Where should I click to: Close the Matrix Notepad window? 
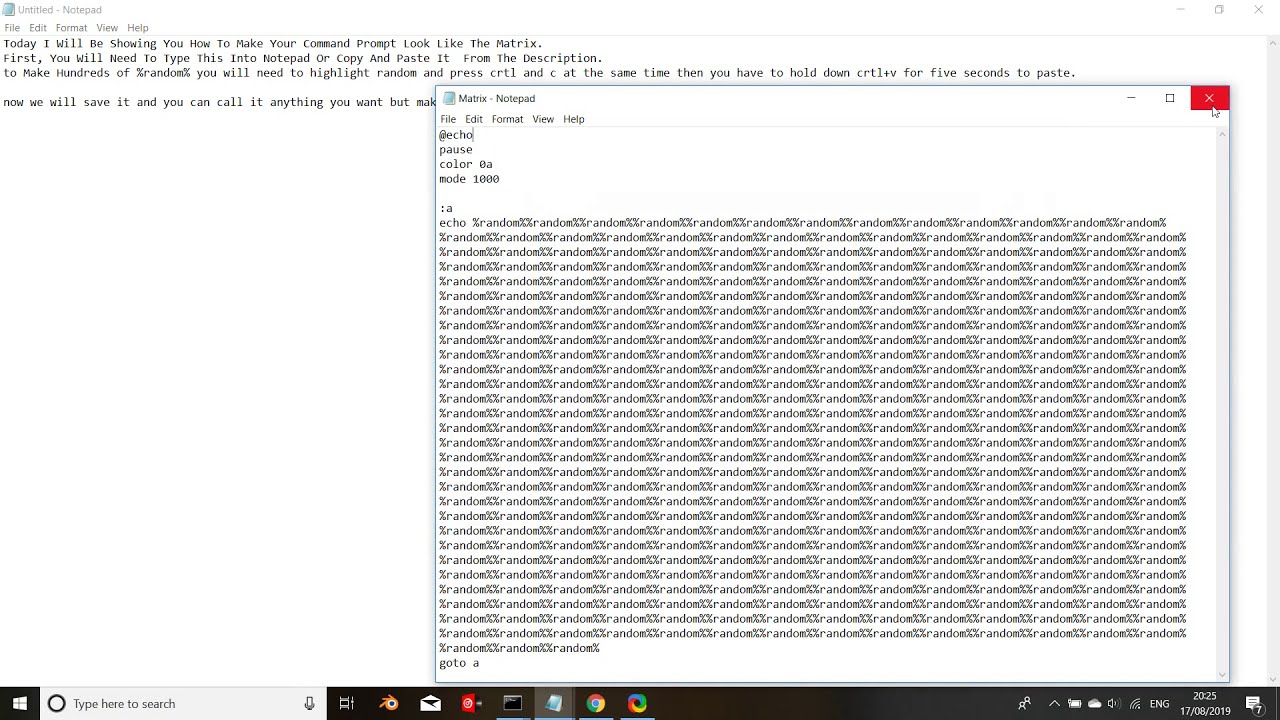[x=1209, y=98]
